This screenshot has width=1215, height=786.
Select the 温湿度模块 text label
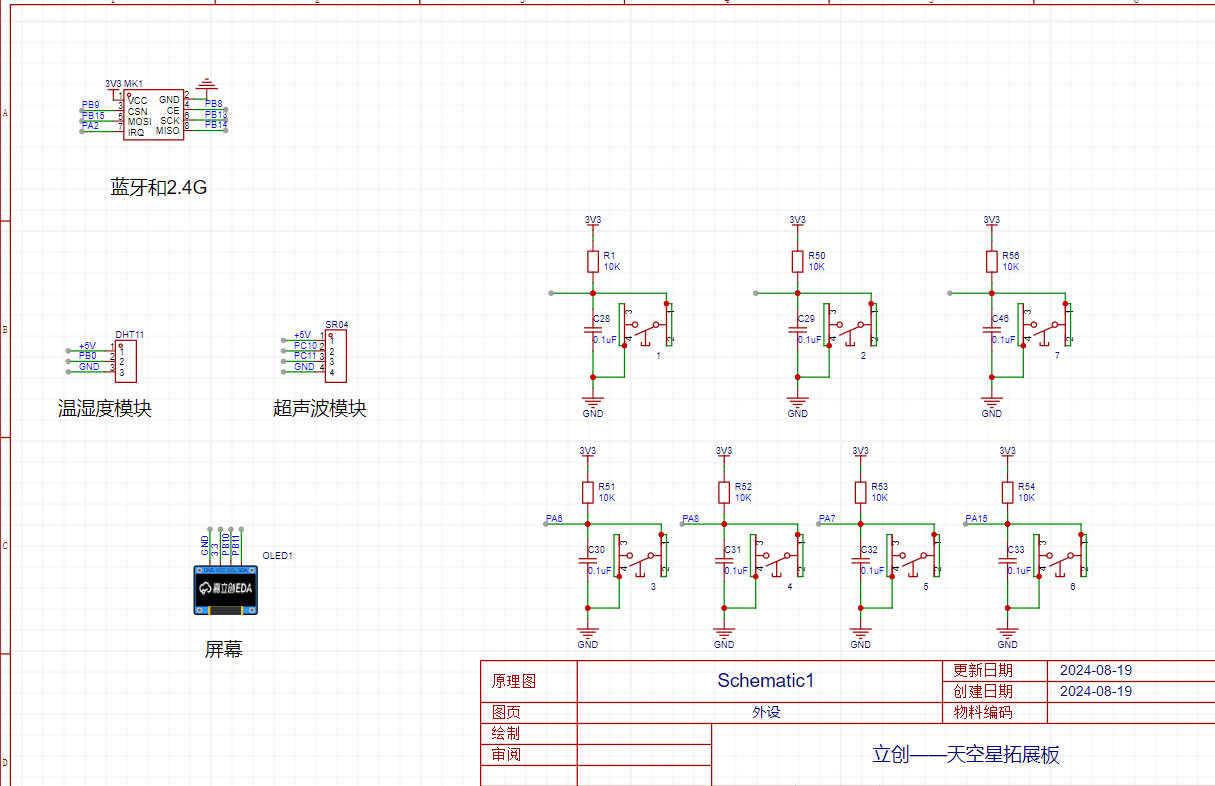[x=104, y=408]
